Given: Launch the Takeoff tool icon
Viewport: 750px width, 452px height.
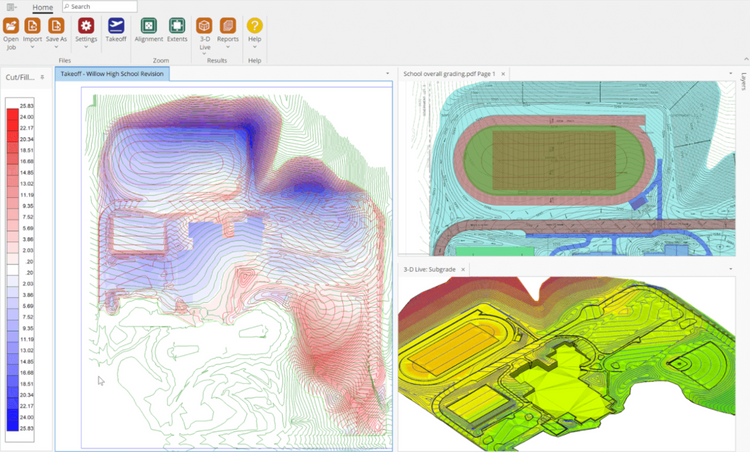Looking at the screenshot, I should coord(116,25).
